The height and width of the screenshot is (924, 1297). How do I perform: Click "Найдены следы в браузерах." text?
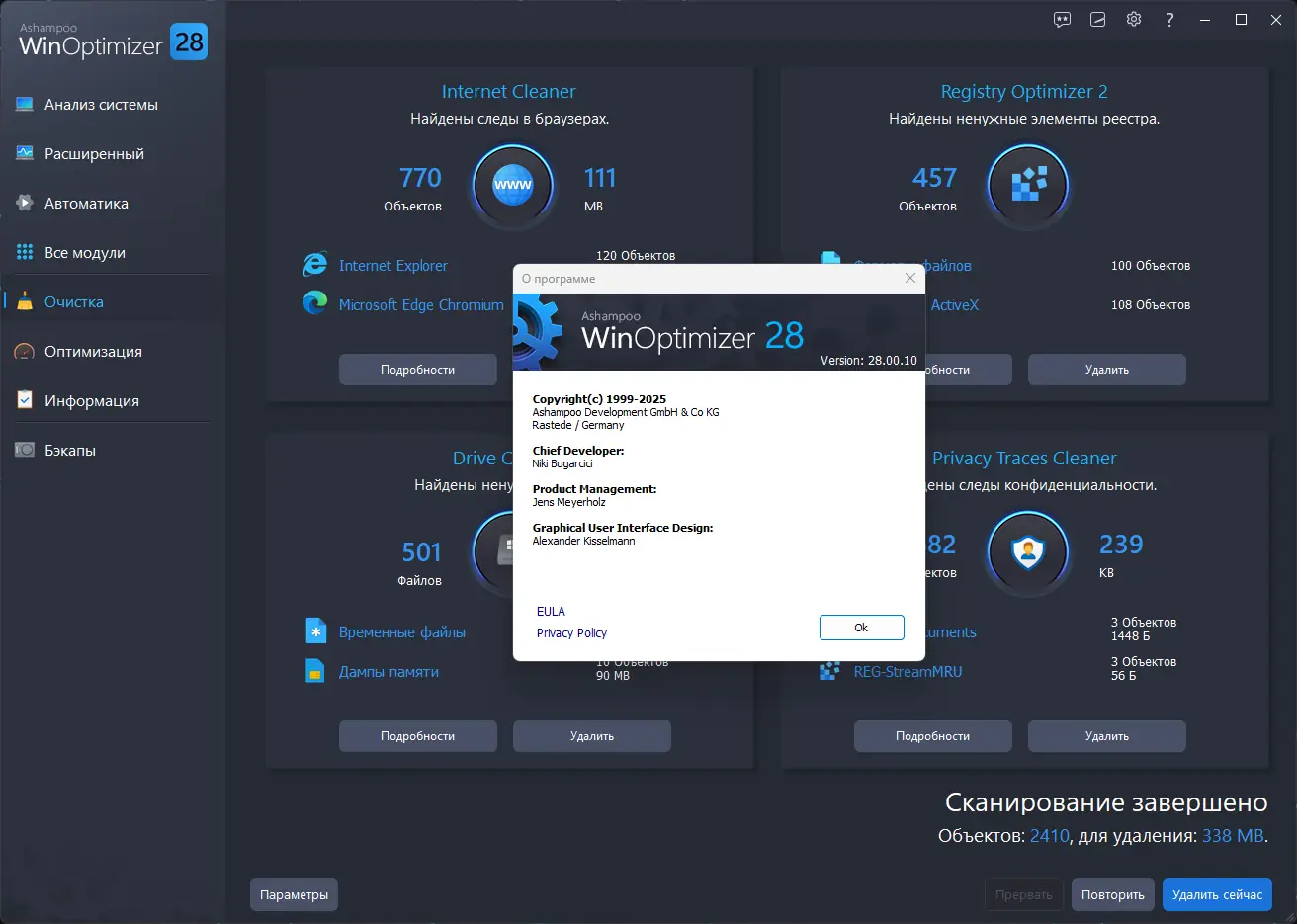click(x=510, y=119)
